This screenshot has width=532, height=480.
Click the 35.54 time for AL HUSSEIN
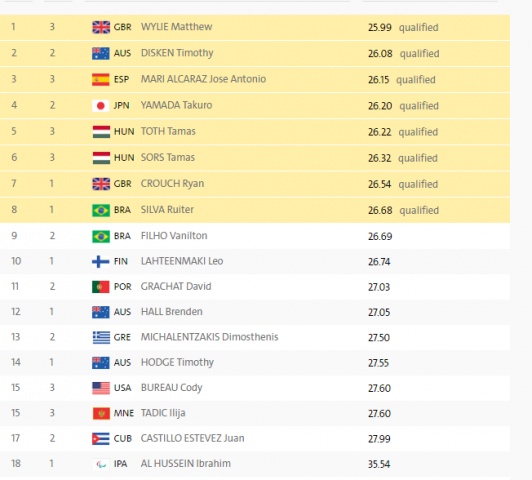pyautogui.click(x=379, y=464)
